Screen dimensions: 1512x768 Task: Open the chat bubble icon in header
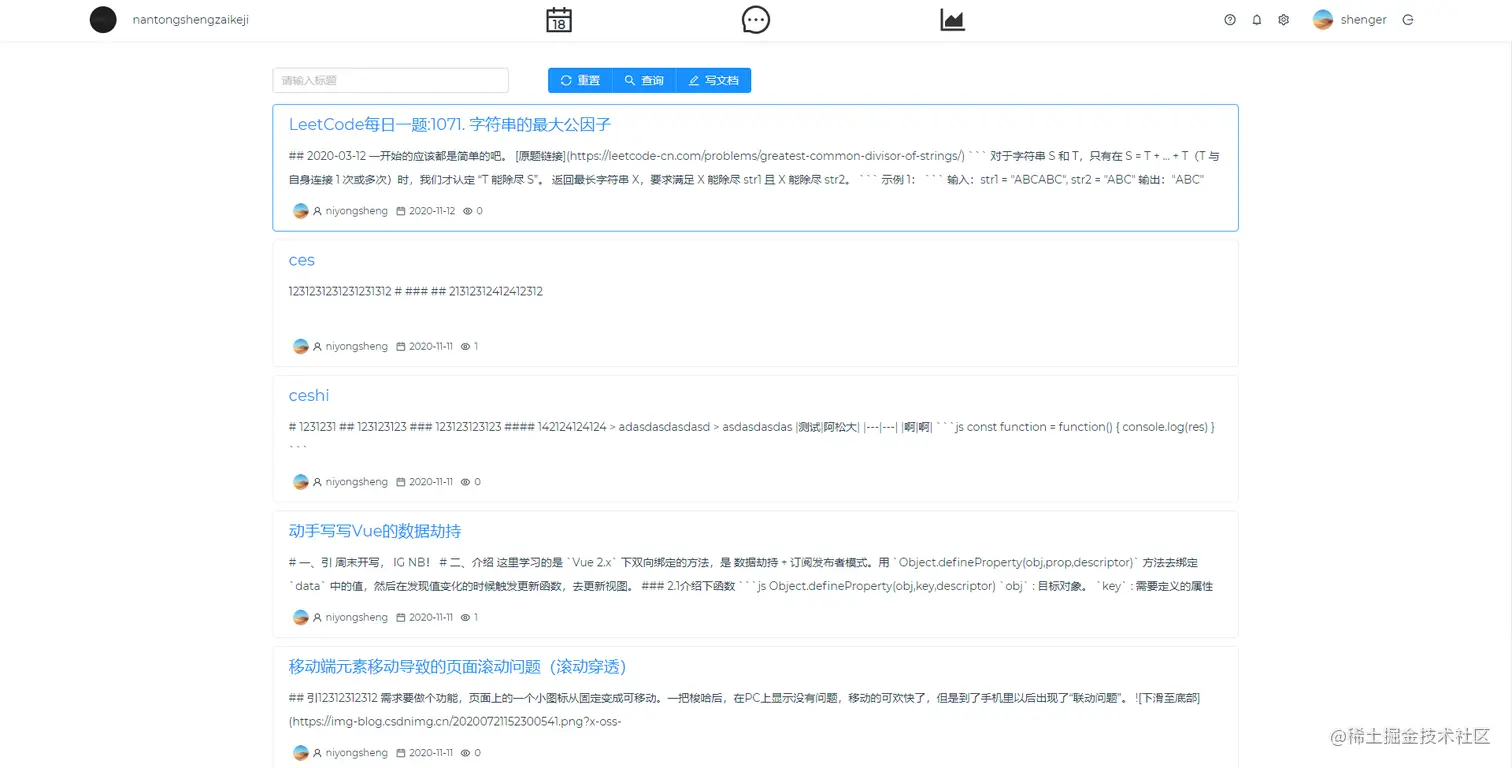coord(756,20)
